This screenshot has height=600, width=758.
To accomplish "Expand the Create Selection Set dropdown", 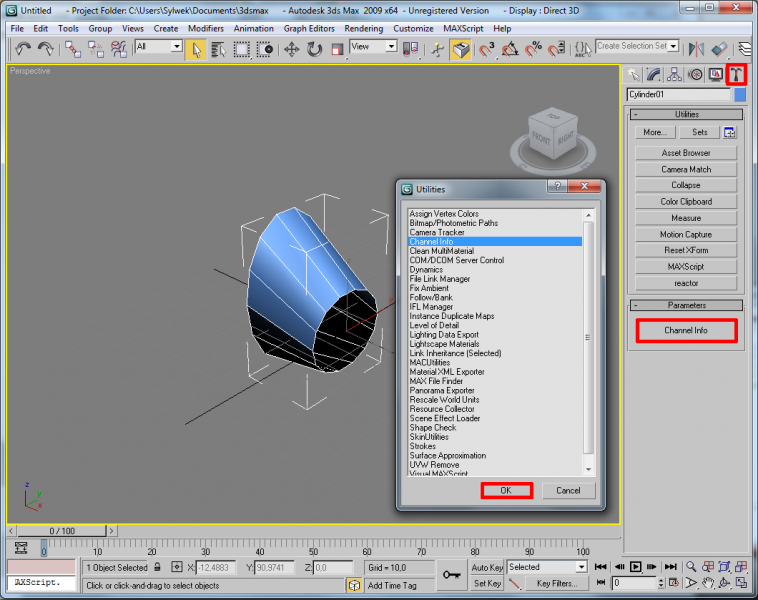I will pos(674,46).
